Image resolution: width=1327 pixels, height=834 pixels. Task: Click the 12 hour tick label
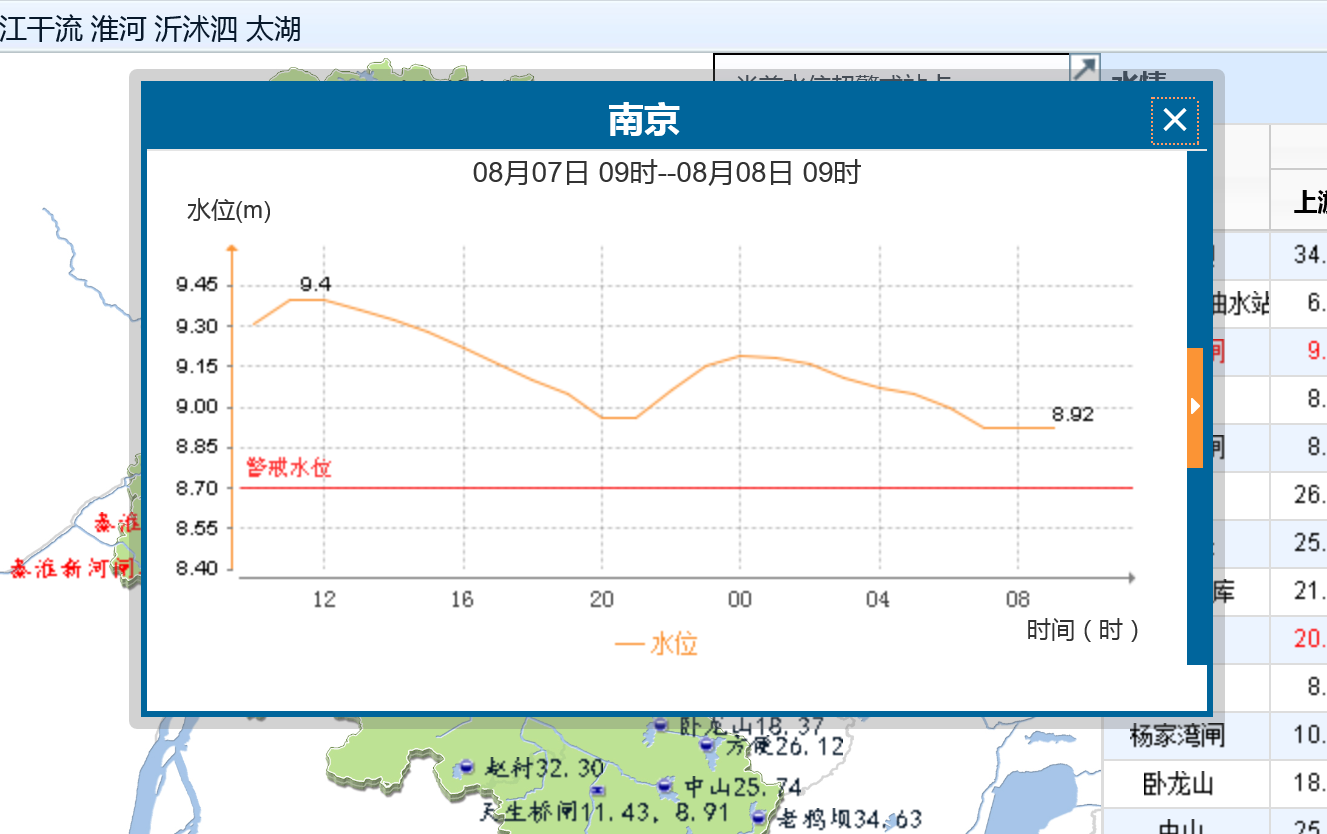click(x=325, y=600)
